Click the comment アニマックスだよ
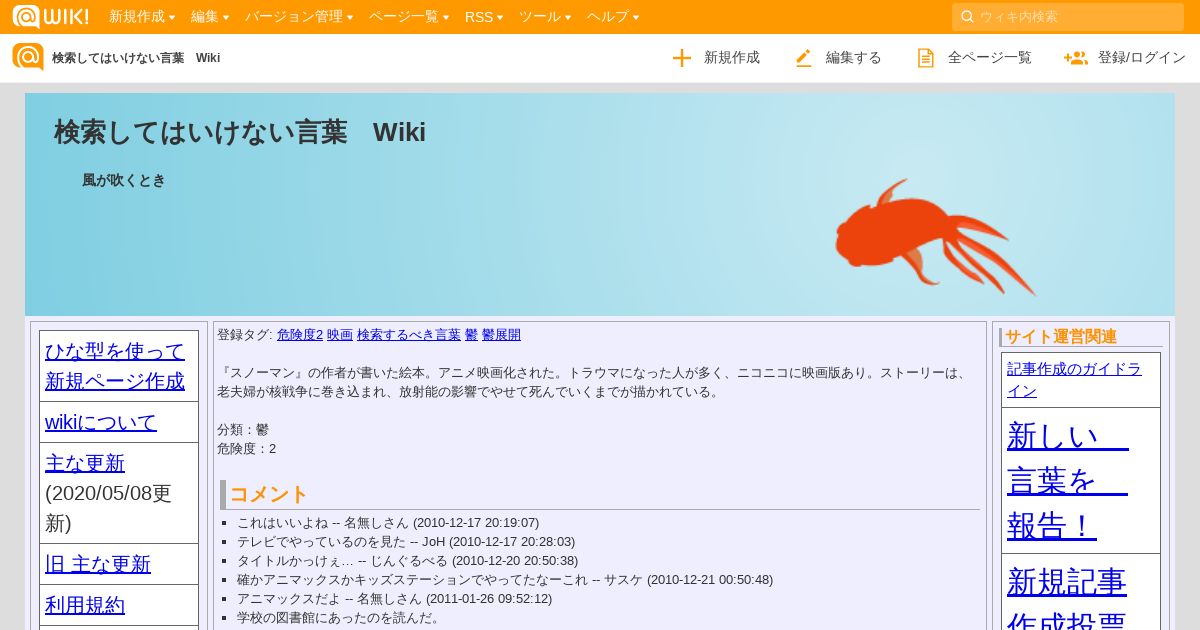The width and height of the screenshot is (1200, 630). pyautogui.click(x=394, y=599)
